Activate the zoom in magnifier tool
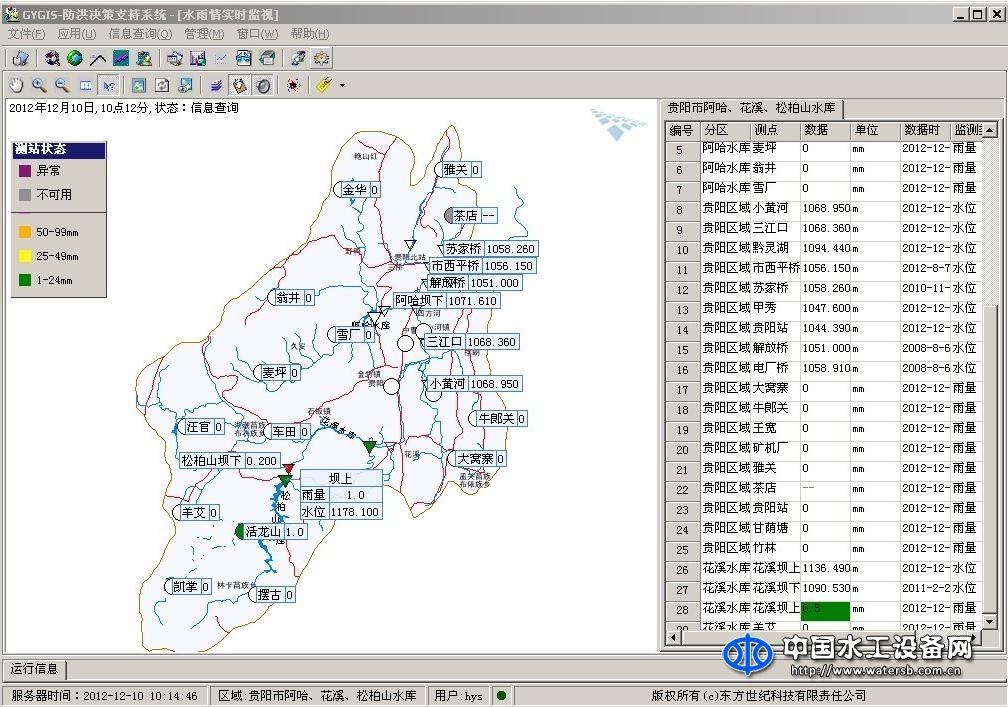Viewport: 1008px width, 707px height. click(38, 85)
